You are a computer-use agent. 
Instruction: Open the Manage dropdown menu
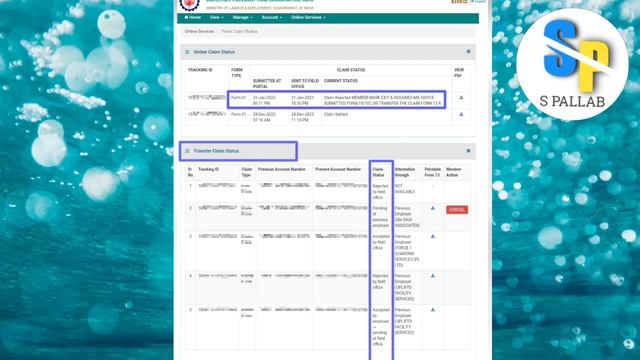242,18
